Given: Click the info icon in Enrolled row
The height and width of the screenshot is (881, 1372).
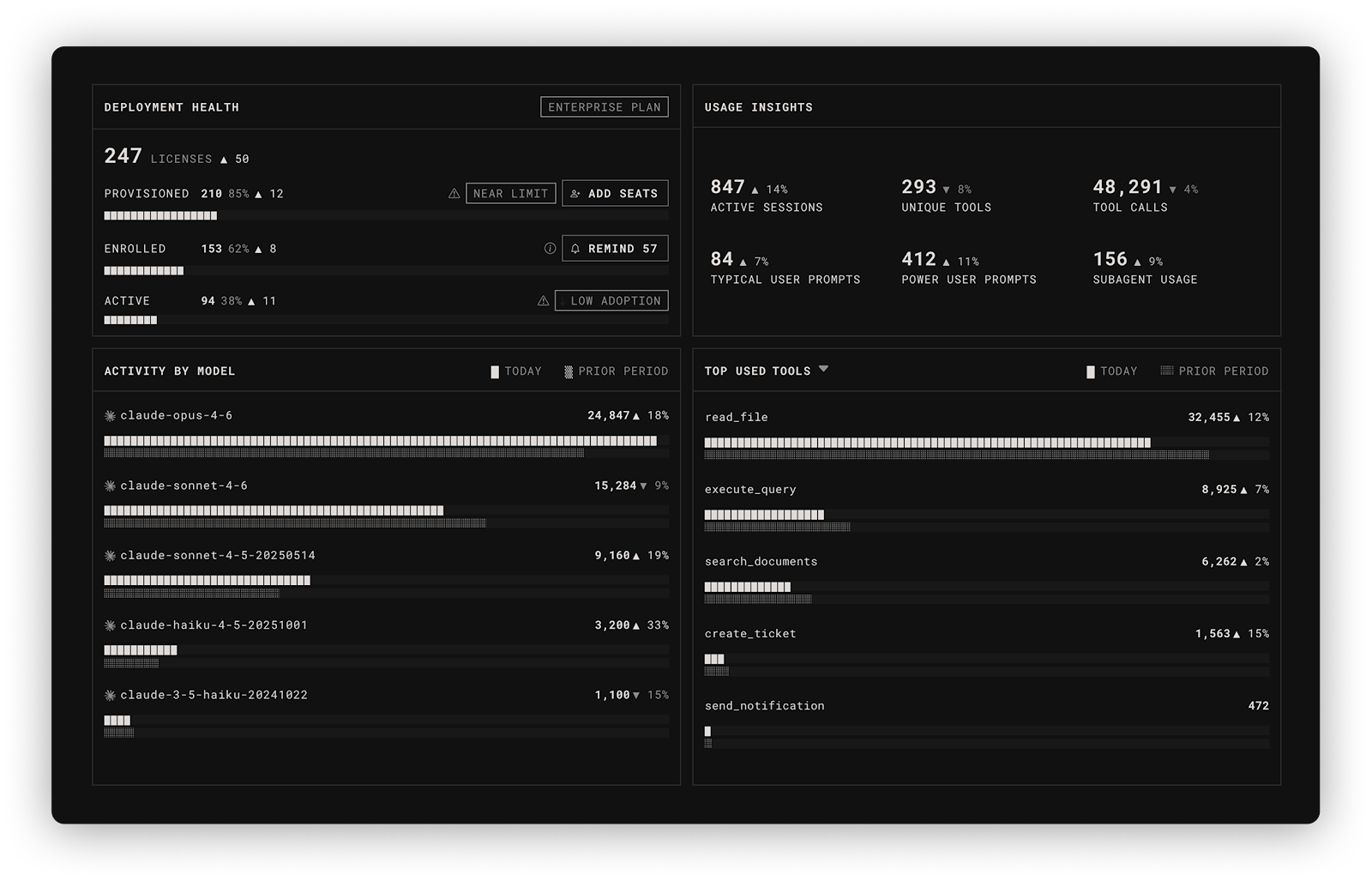Looking at the screenshot, I should tap(550, 249).
